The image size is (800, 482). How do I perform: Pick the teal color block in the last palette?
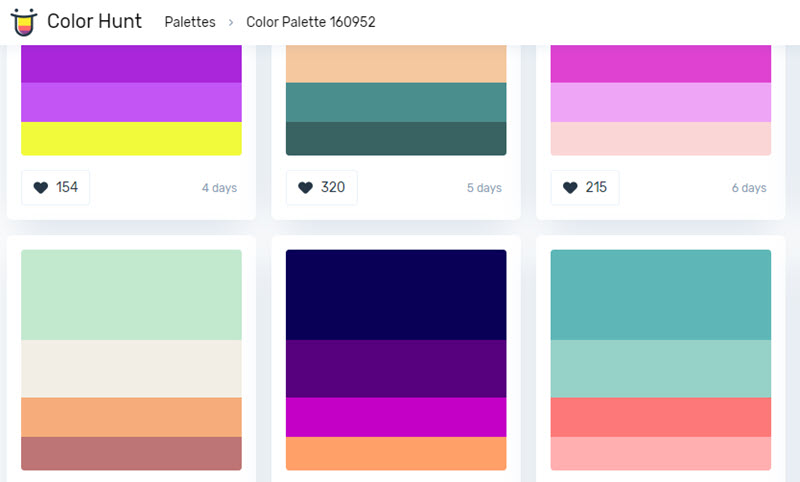coord(661,294)
